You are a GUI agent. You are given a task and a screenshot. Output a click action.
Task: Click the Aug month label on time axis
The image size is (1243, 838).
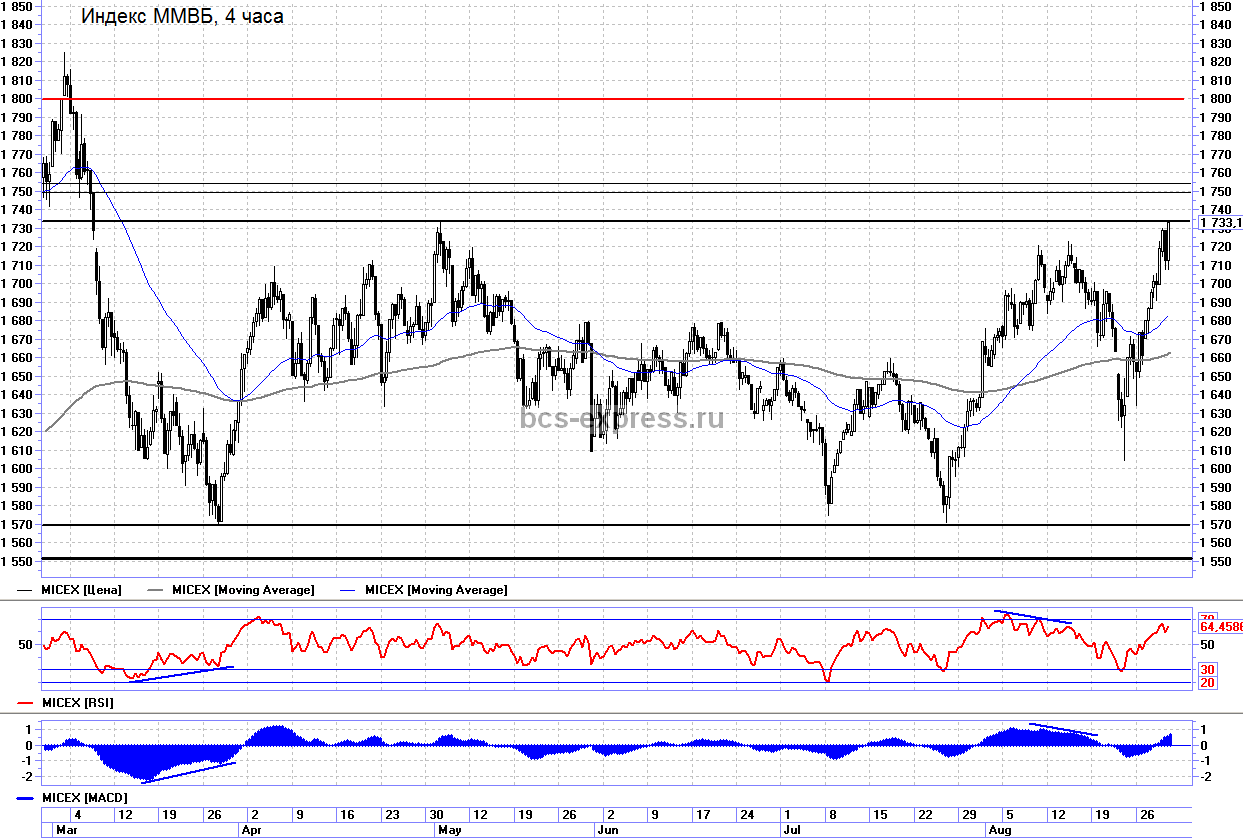click(998, 830)
